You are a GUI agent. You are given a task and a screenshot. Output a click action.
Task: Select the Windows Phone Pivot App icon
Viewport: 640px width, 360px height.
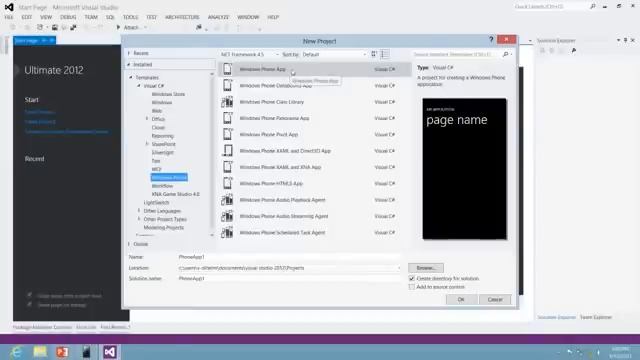pos(227,134)
